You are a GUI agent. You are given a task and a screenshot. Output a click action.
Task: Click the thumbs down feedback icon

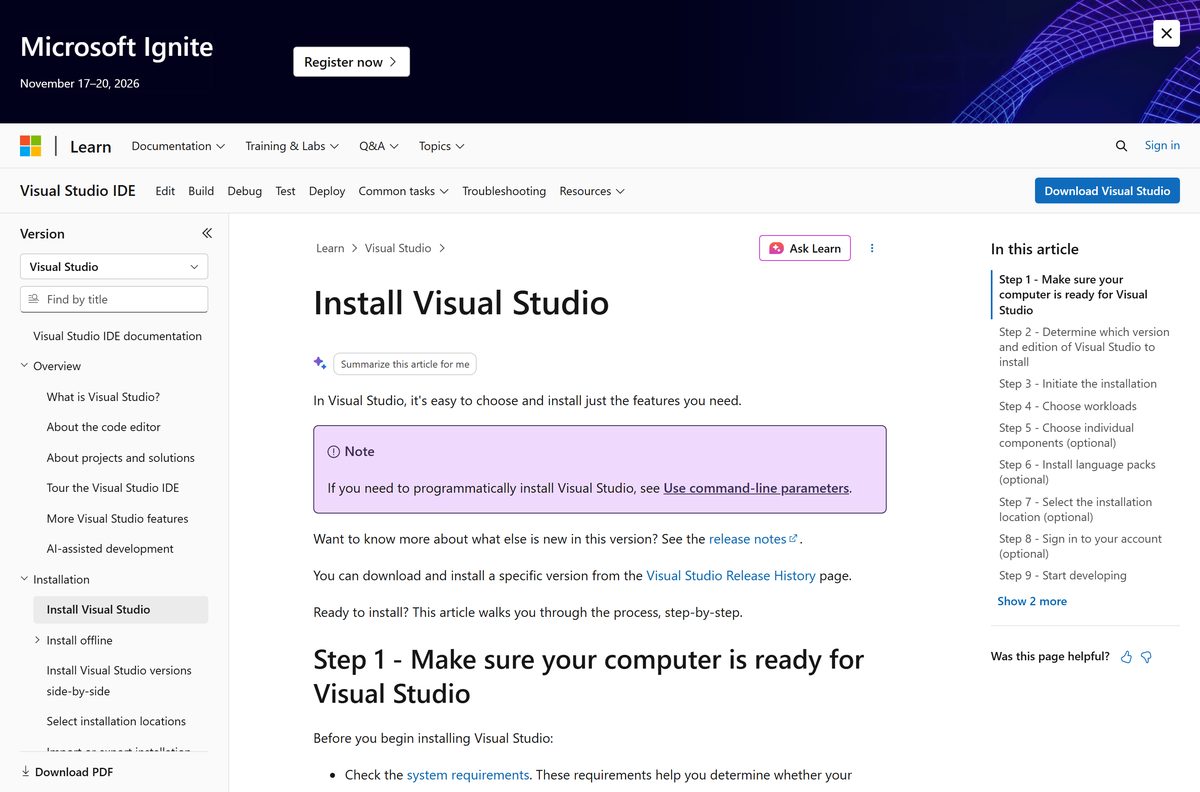point(1147,657)
